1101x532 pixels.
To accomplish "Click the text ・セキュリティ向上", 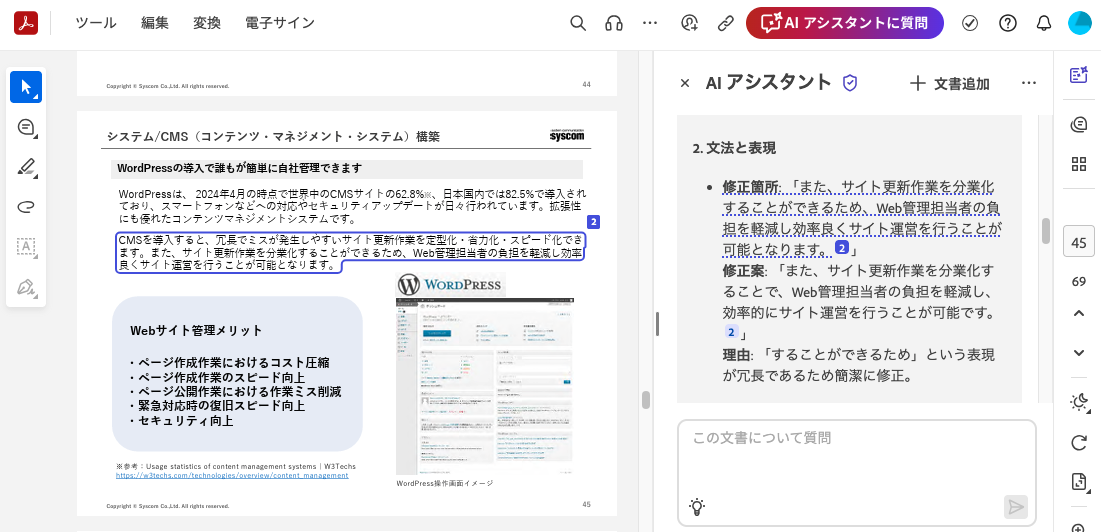I will (180, 420).
